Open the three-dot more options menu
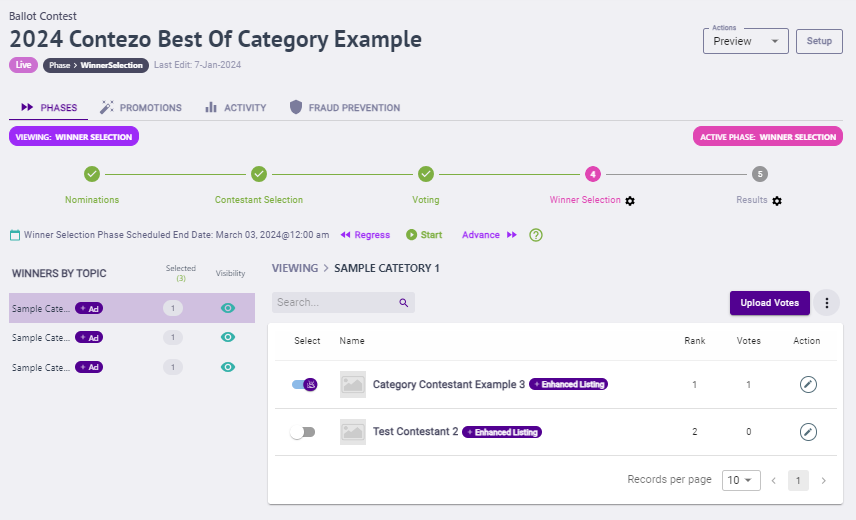The height and width of the screenshot is (520, 856). click(x=827, y=303)
